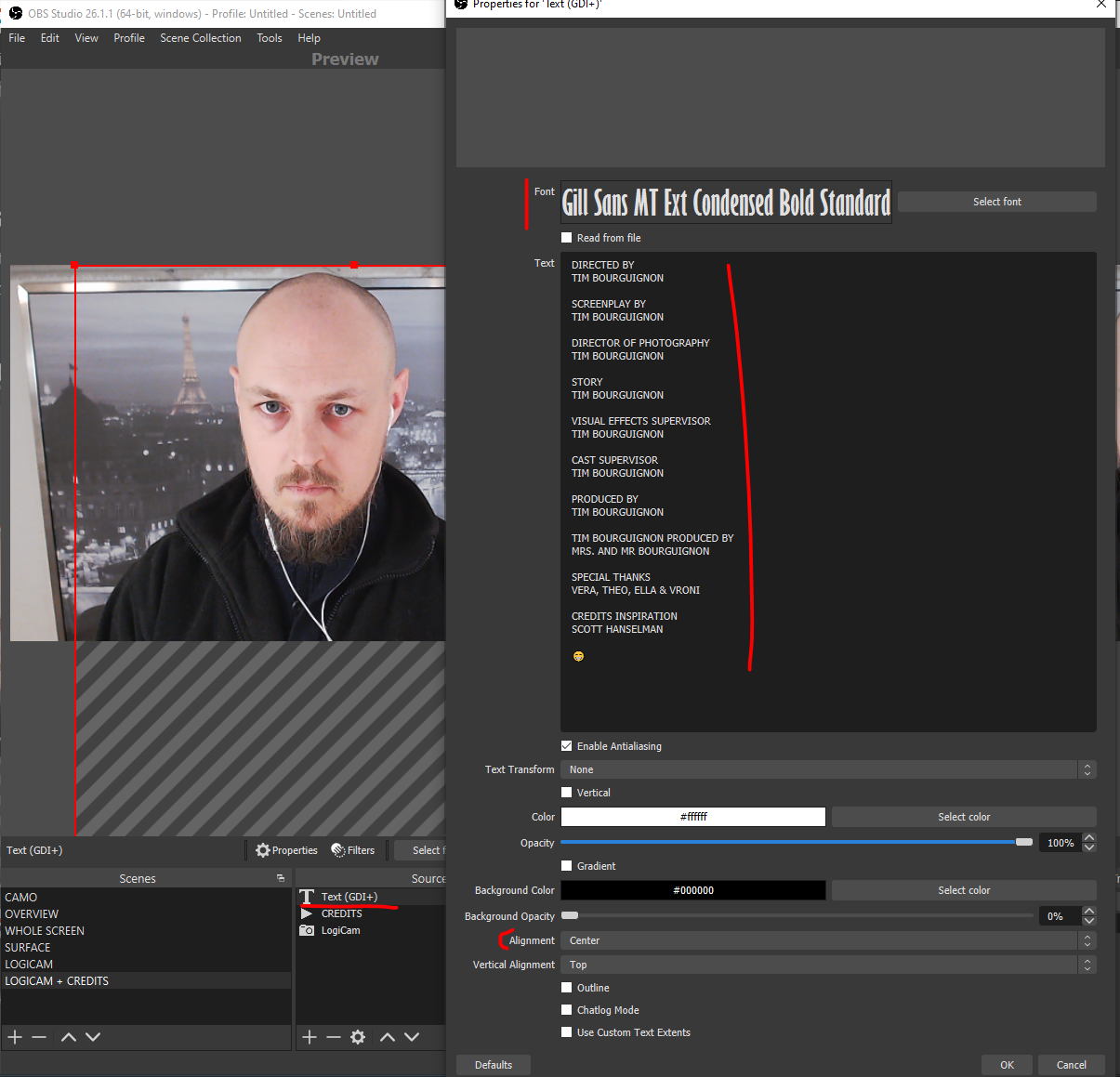Enable Read from file for the text

click(566, 237)
